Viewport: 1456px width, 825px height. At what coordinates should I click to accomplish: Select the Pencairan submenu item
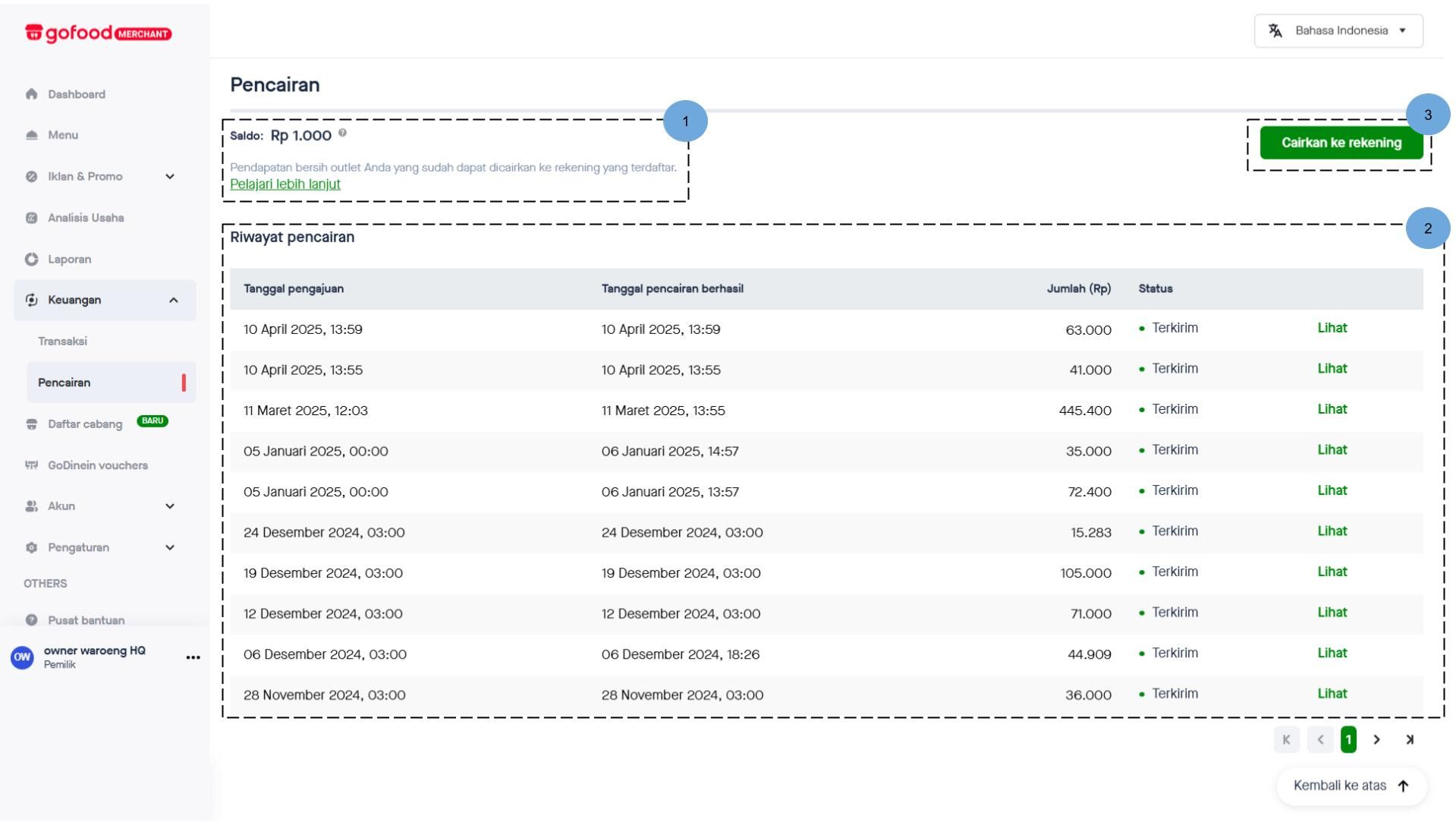(111, 383)
